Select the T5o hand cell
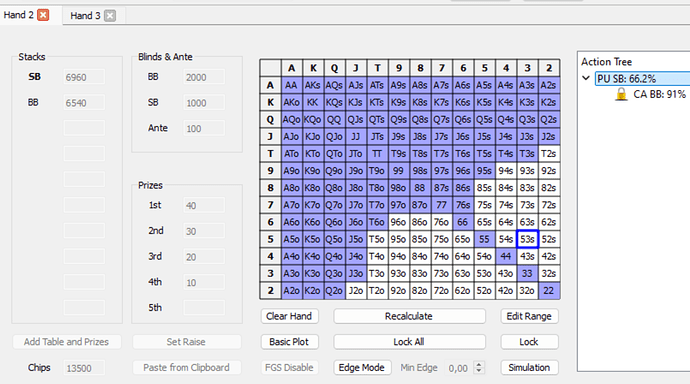 tap(377, 239)
